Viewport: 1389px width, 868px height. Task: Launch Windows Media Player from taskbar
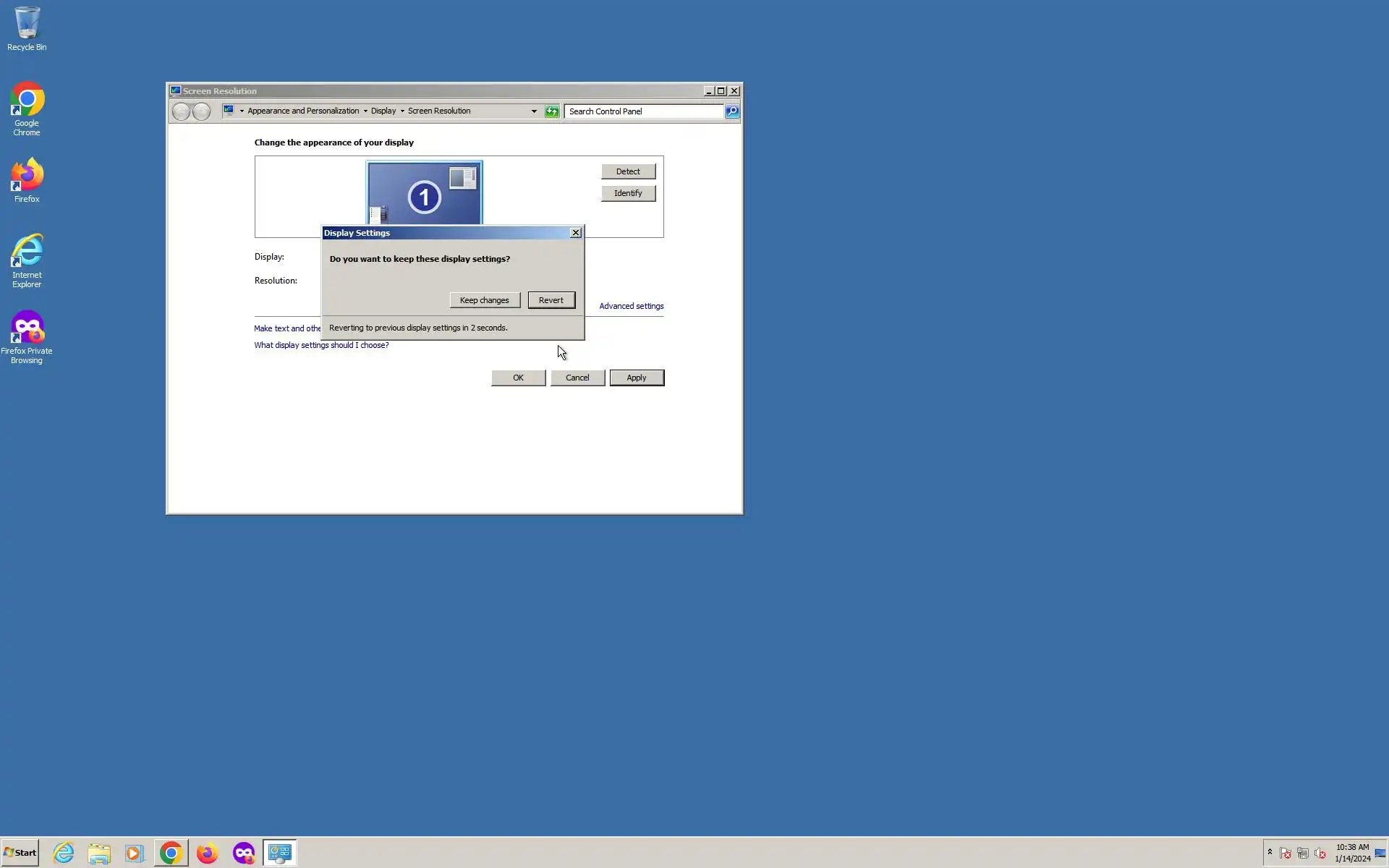(x=135, y=853)
